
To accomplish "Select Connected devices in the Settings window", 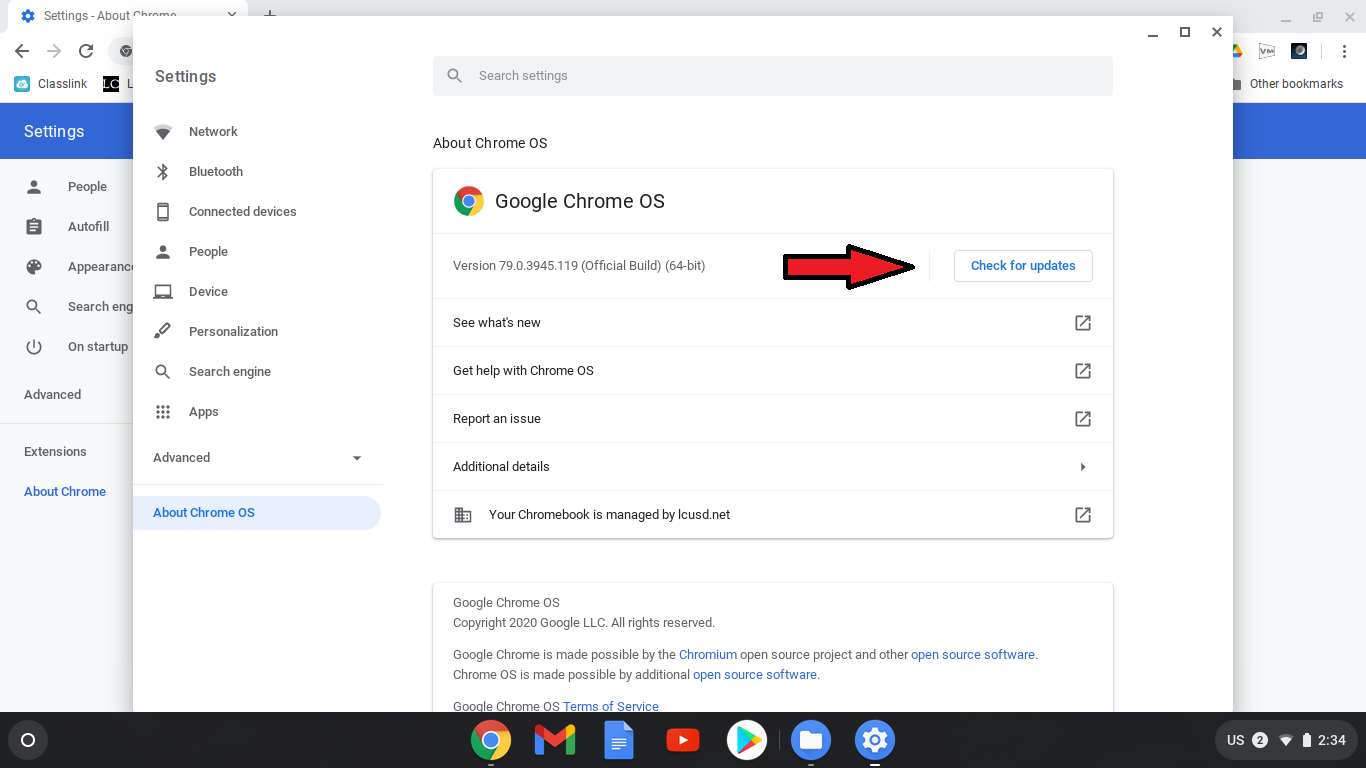I will click(242, 212).
